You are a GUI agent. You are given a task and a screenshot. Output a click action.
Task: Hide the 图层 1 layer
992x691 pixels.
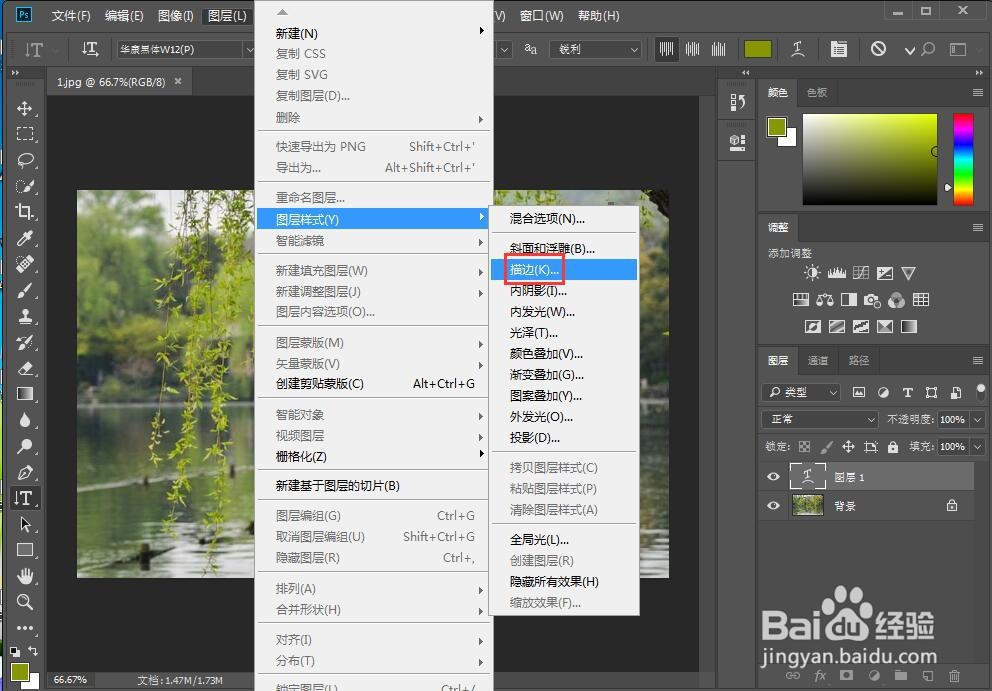tap(772, 476)
